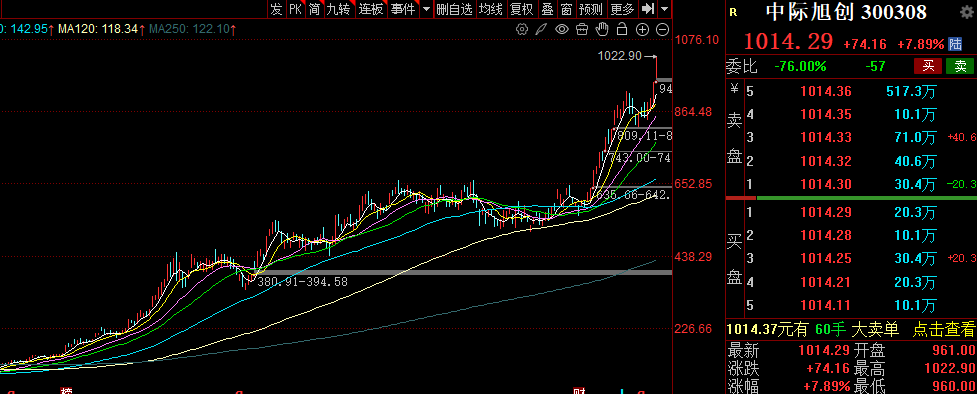Toggle the 九转 indicator
The image size is (977, 394).
coord(338,9)
